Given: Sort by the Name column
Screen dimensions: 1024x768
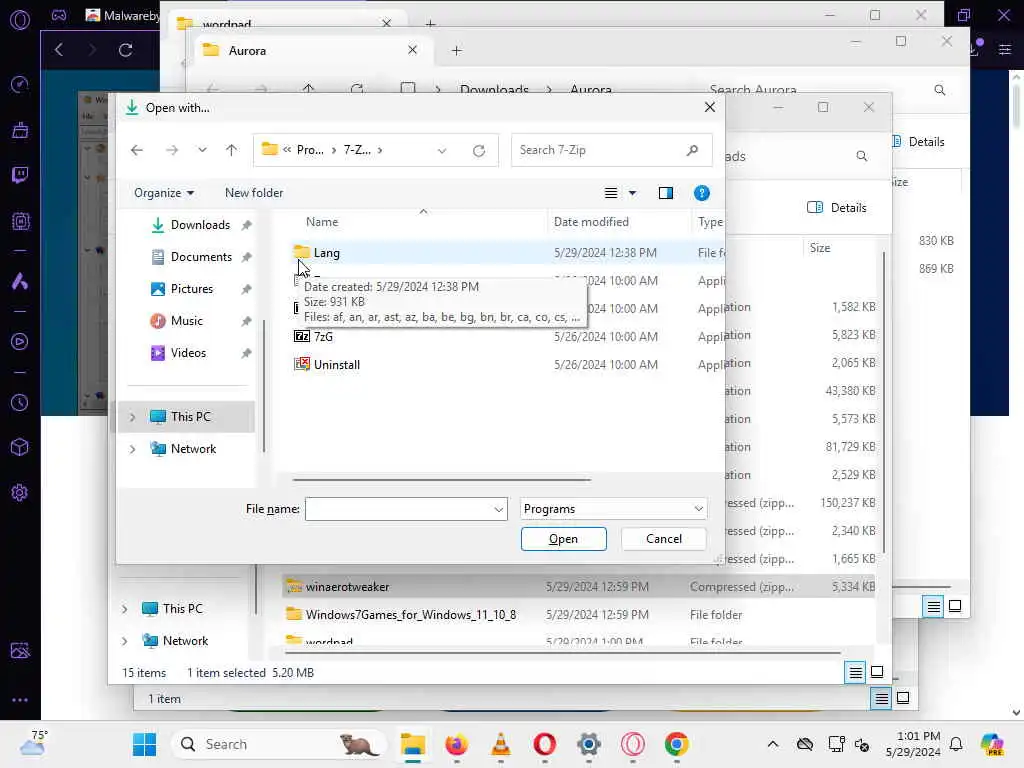Looking at the screenshot, I should 322,222.
